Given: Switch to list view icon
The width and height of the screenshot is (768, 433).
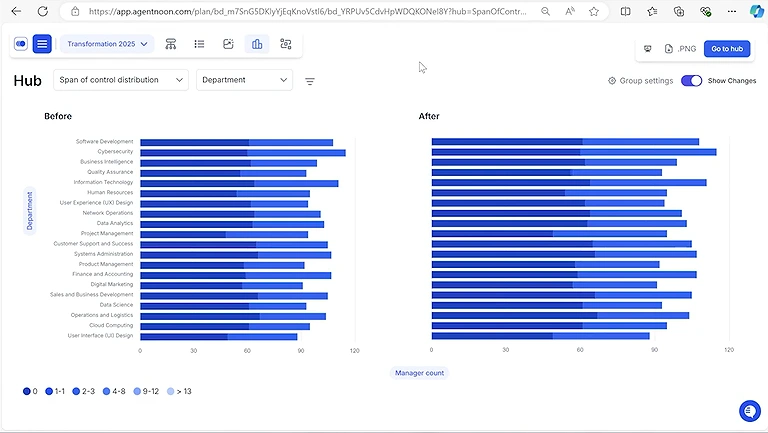Looking at the screenshot, I should [199, 44].
